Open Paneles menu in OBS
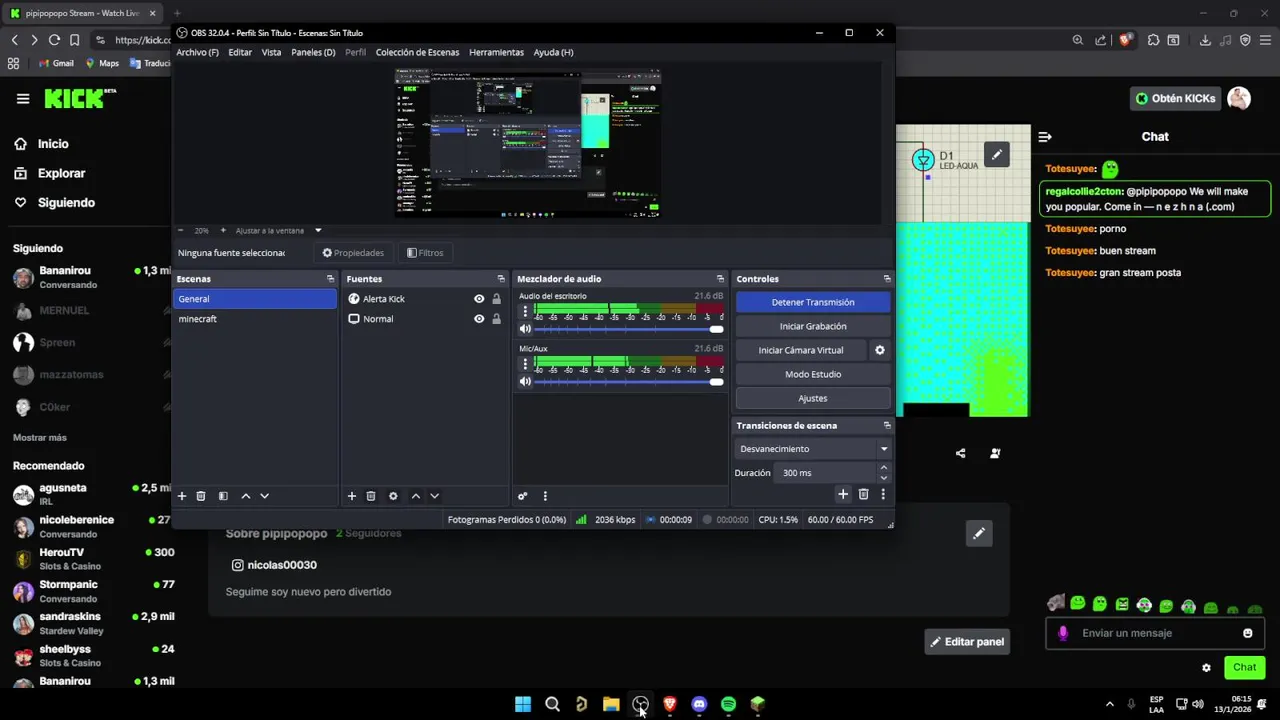Screen dimensions: 1280x720 (313, 52)
